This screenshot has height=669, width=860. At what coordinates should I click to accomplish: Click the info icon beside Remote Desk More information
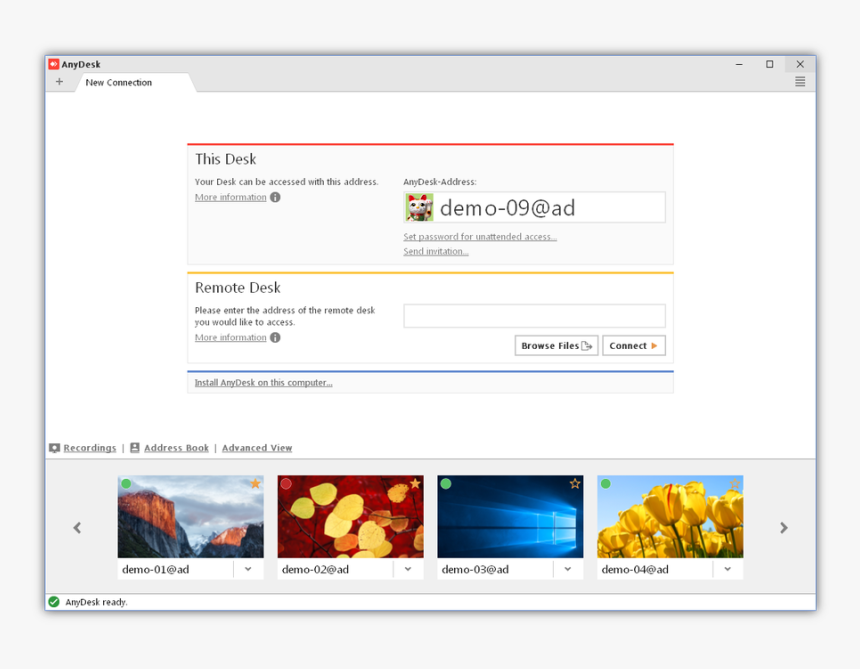[273, 338]
